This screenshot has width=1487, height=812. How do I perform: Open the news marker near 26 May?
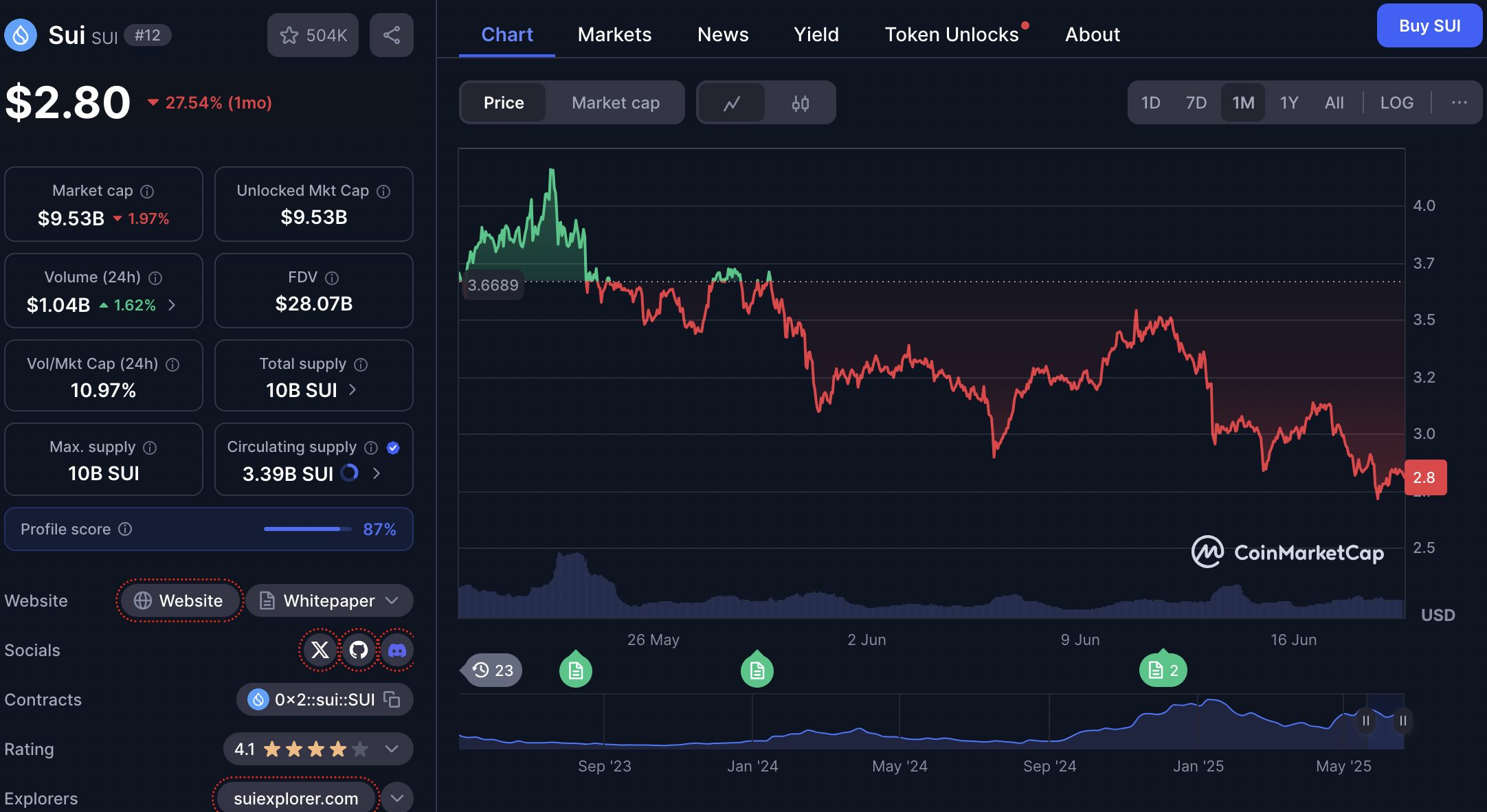point(576,670)
